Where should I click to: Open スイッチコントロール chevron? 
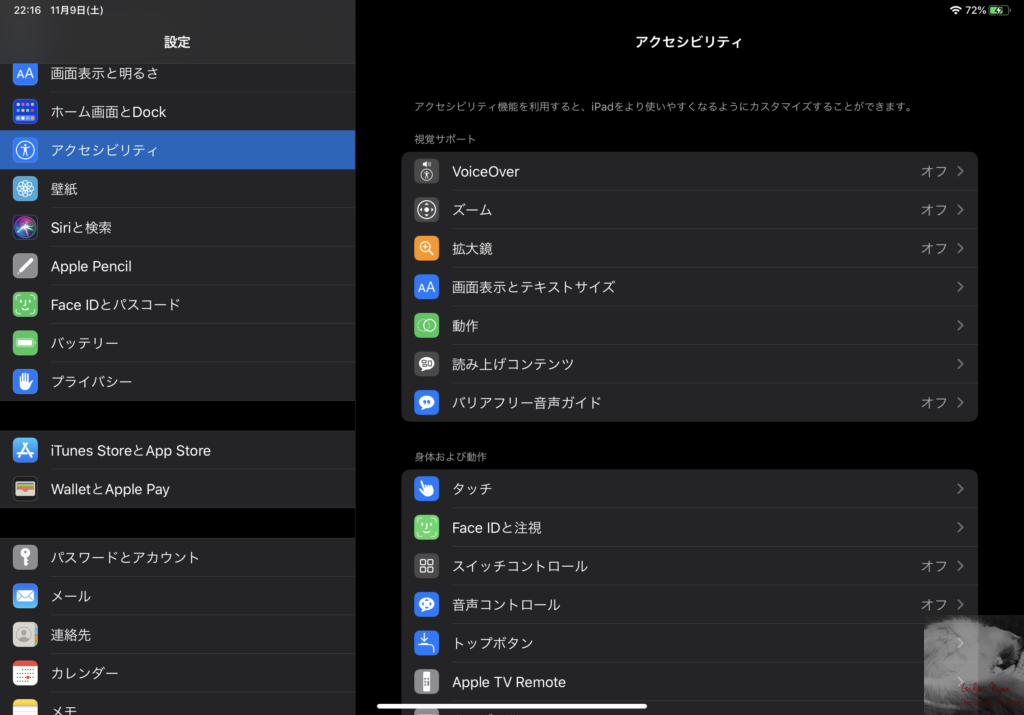pos(960,565)
